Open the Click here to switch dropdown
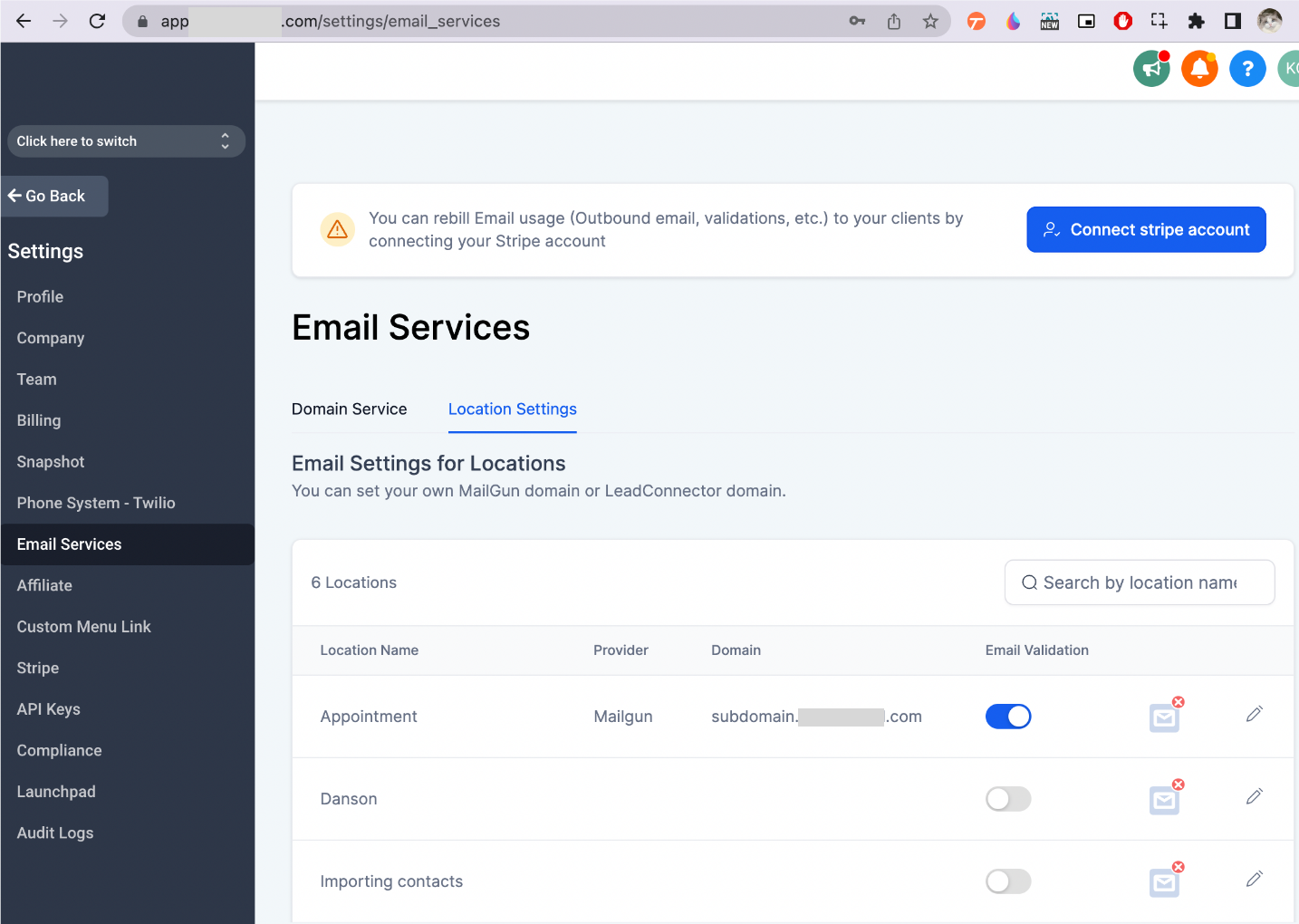The image size is (1299, 924). pos(126,141)
